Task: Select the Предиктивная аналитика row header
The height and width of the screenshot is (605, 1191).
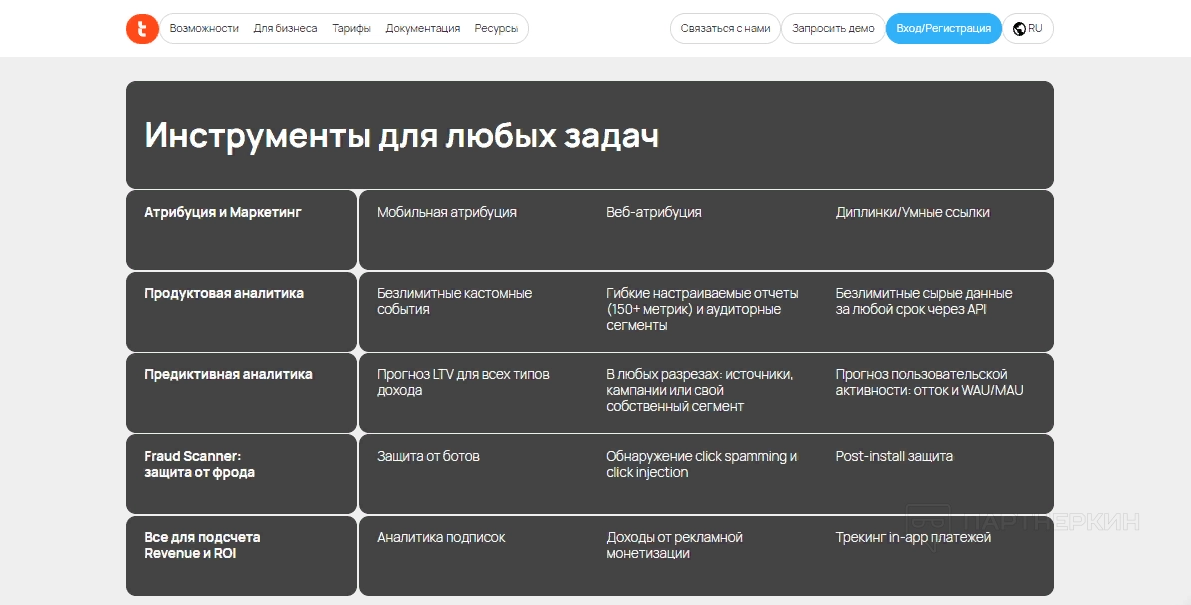Action: tap(229, 374)
